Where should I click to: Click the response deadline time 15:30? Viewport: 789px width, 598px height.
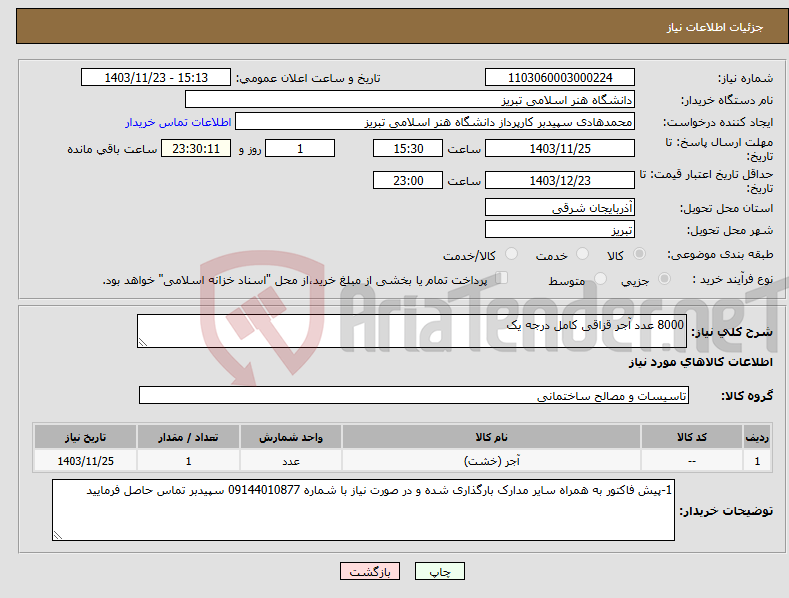(408, 148)
